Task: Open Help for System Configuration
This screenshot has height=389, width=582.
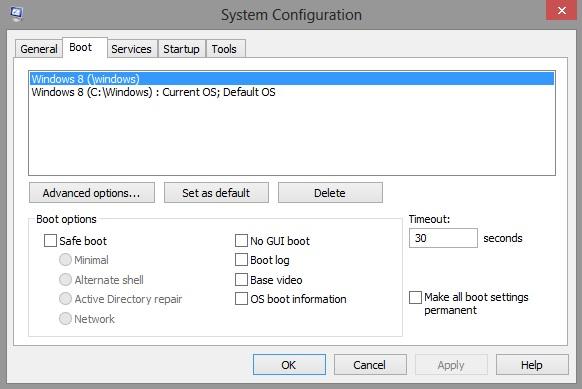Action: click(532, 365)
